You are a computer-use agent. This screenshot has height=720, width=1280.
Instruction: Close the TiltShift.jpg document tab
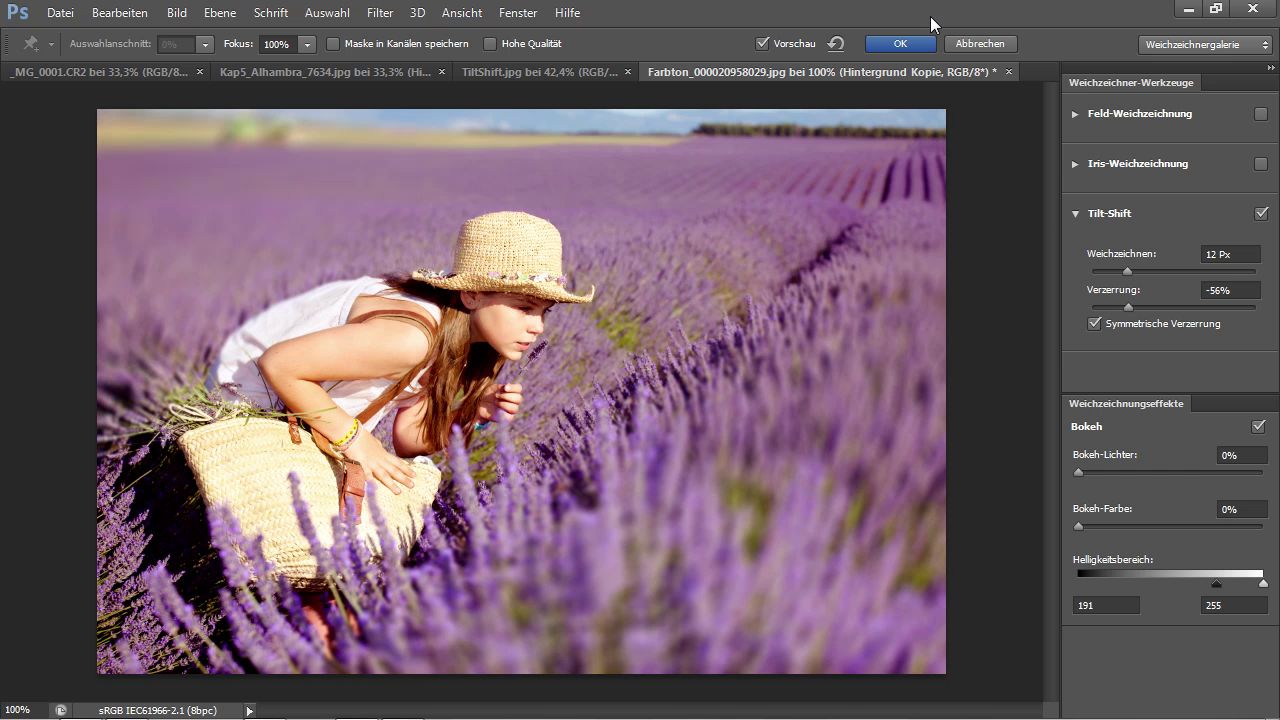click(628, 72)
